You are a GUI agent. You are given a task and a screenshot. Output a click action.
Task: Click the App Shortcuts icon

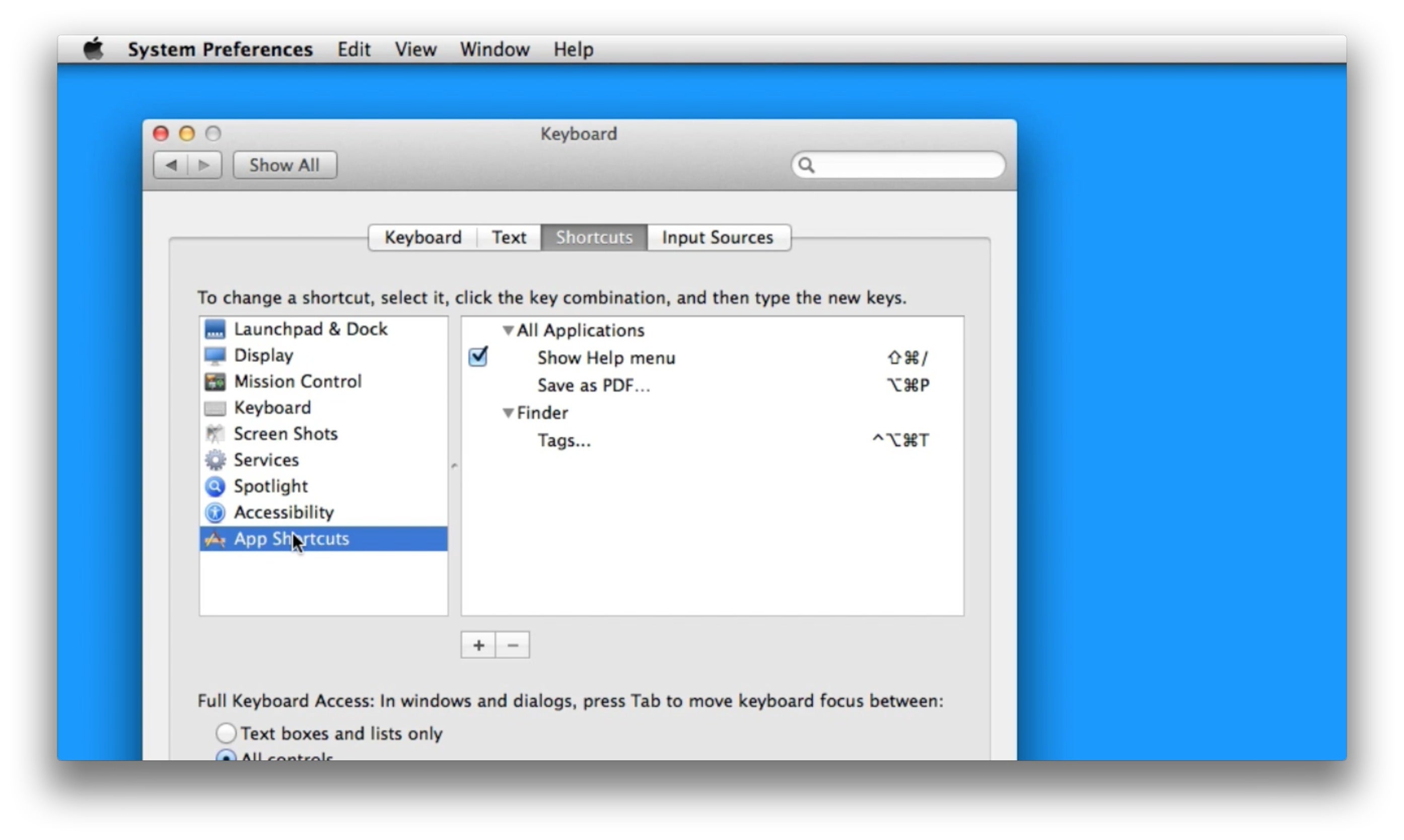(215, 539)
